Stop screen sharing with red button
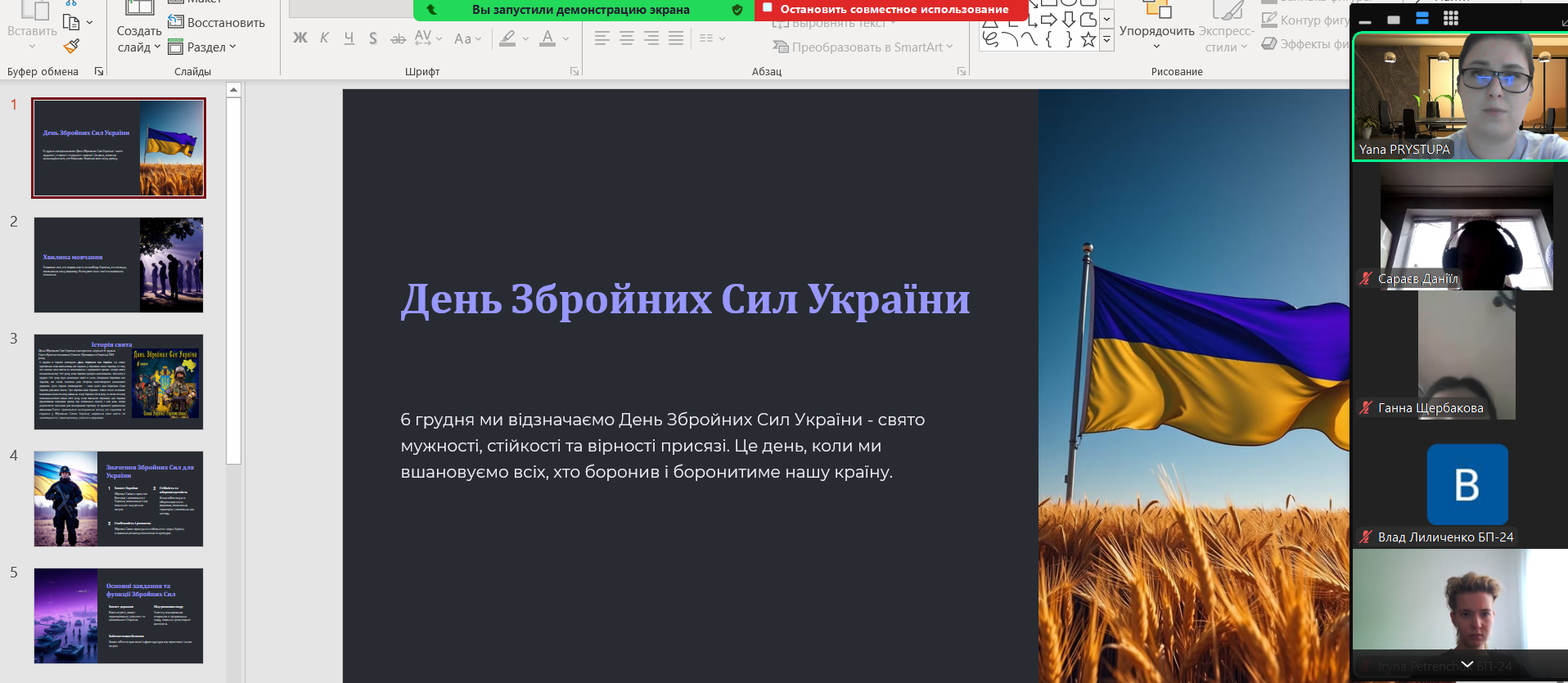This screenshot has height=683, width=1568. 891,9
